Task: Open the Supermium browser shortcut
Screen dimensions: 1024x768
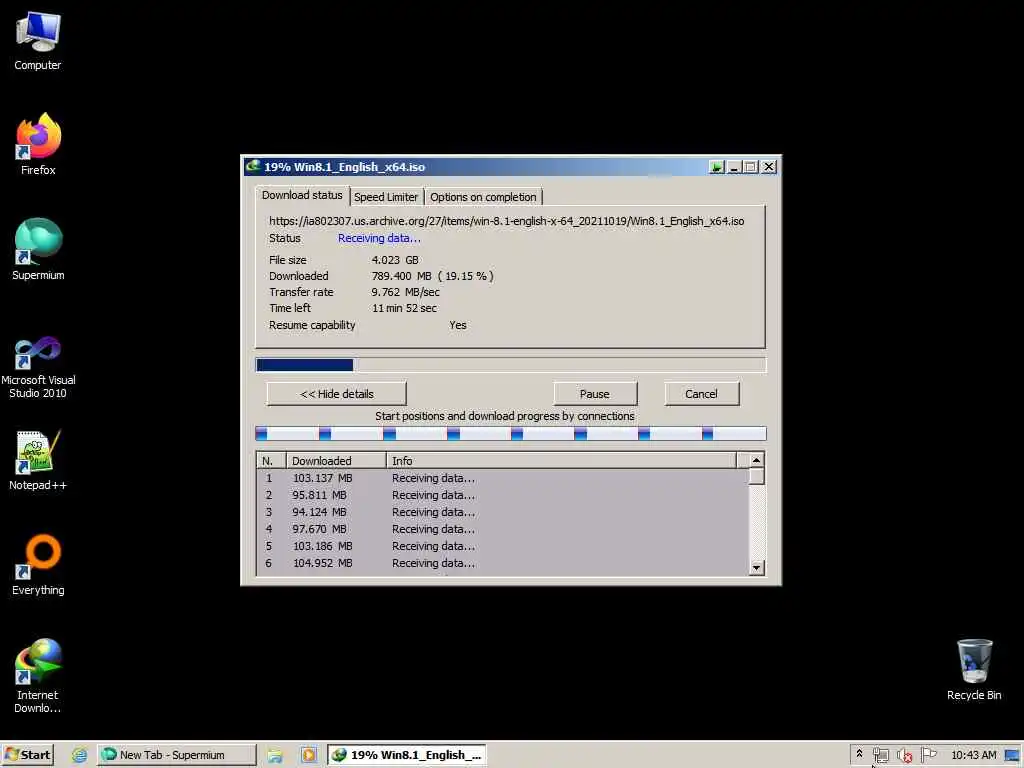Action: 38,249
